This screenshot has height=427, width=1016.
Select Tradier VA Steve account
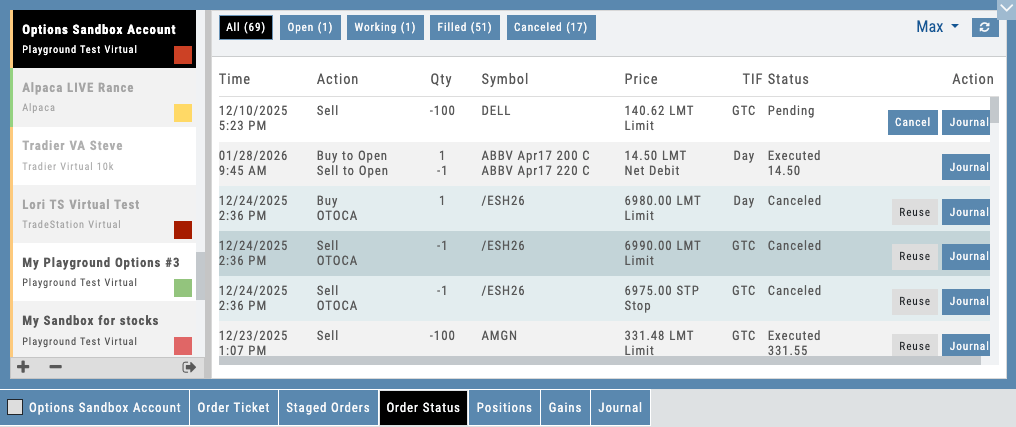pos(100,154)
